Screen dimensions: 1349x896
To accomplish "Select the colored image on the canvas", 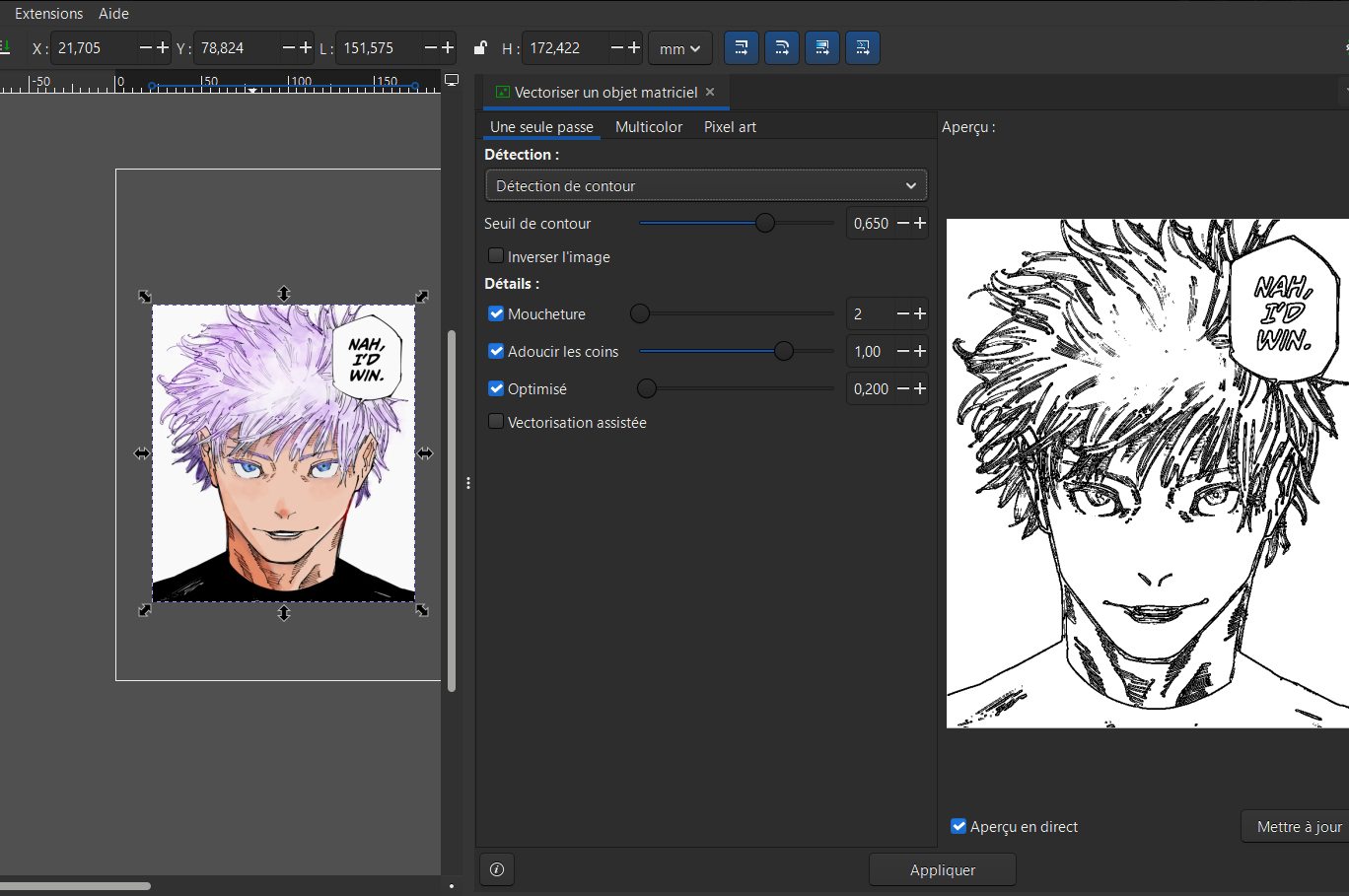I will coord(283,453).
